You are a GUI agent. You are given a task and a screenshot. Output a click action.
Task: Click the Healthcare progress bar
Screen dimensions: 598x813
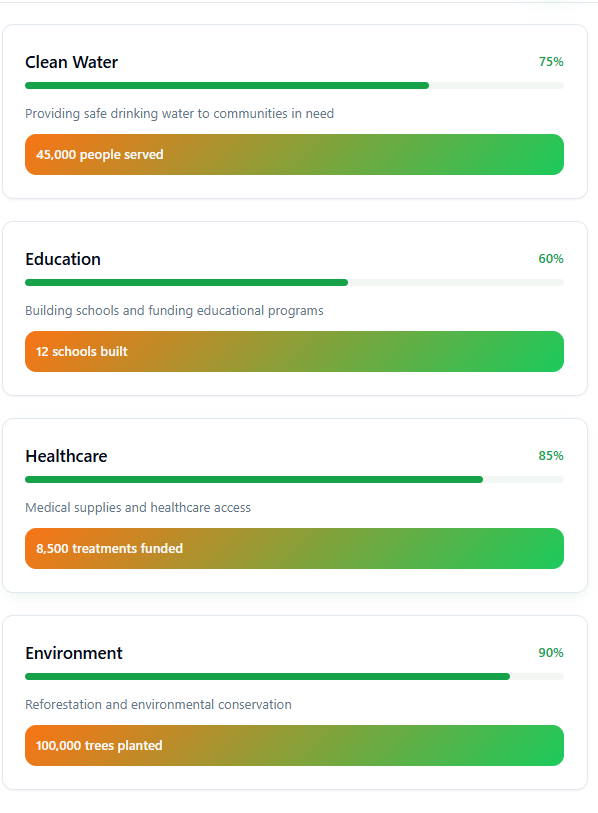pos(294,480)
